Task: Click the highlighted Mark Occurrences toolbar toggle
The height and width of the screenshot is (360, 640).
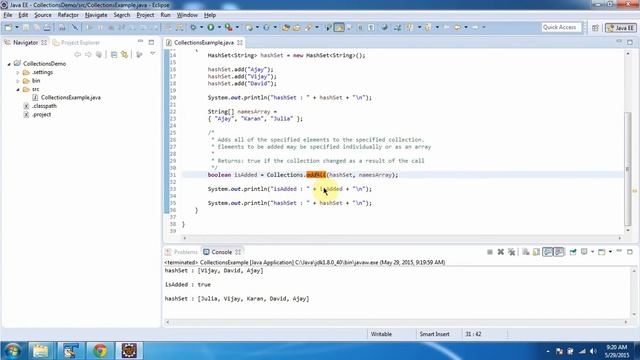Action: (x=339, y=27)
